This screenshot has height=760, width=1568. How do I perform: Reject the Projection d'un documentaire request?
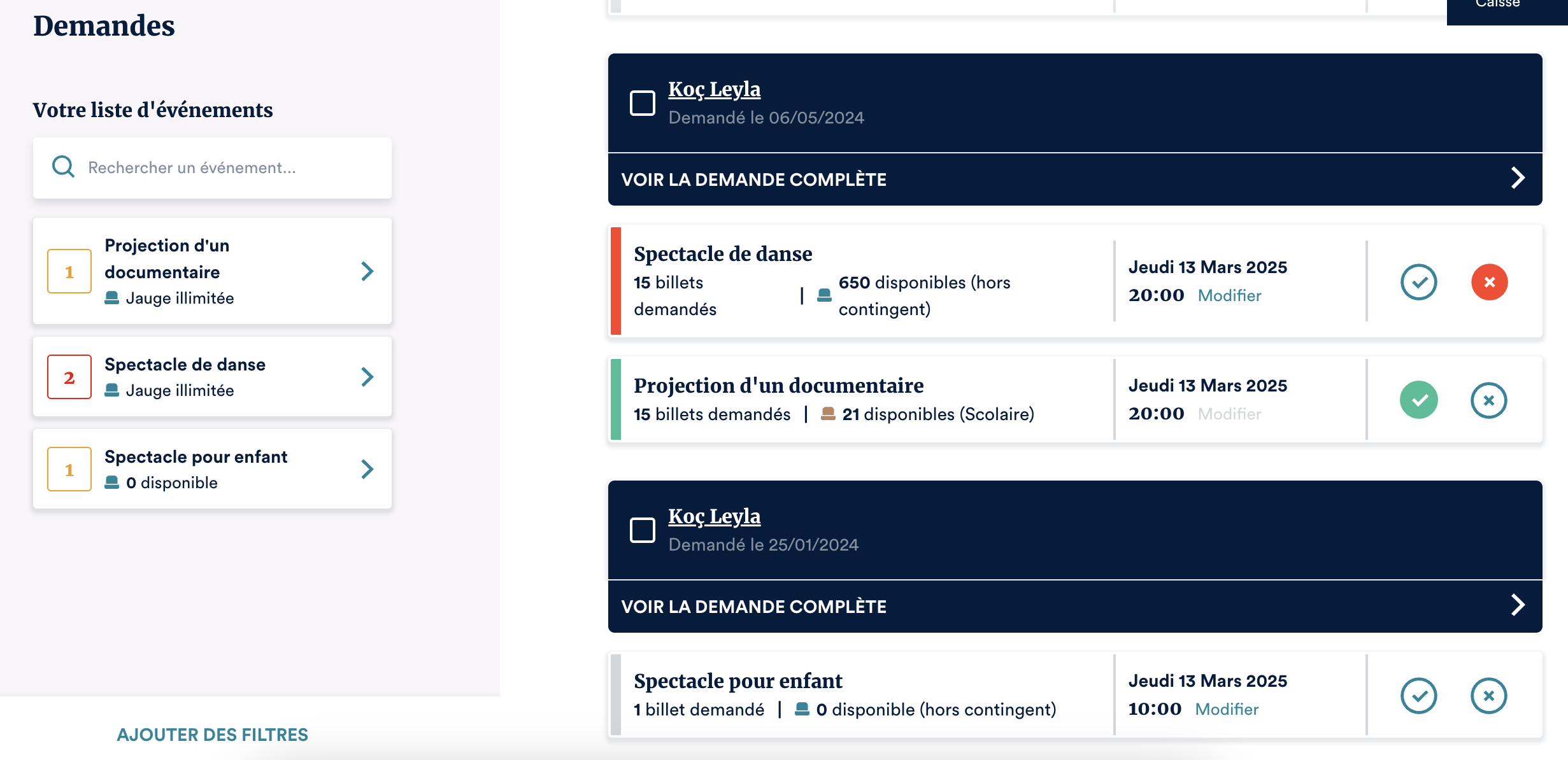[1489, 400]
